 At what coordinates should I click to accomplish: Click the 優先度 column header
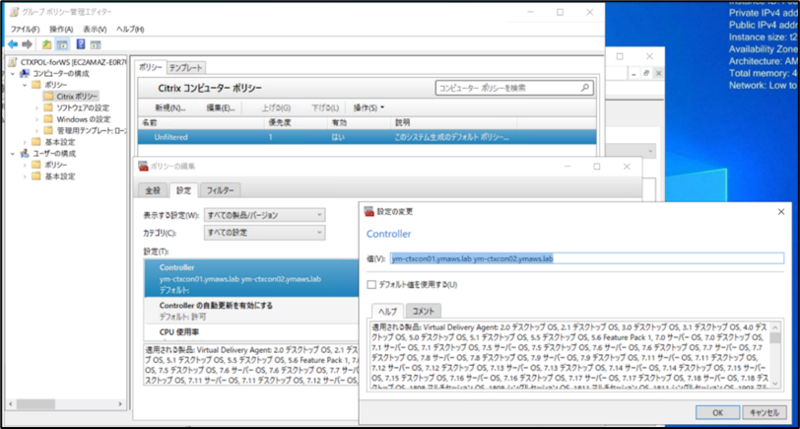pos(296,122)
